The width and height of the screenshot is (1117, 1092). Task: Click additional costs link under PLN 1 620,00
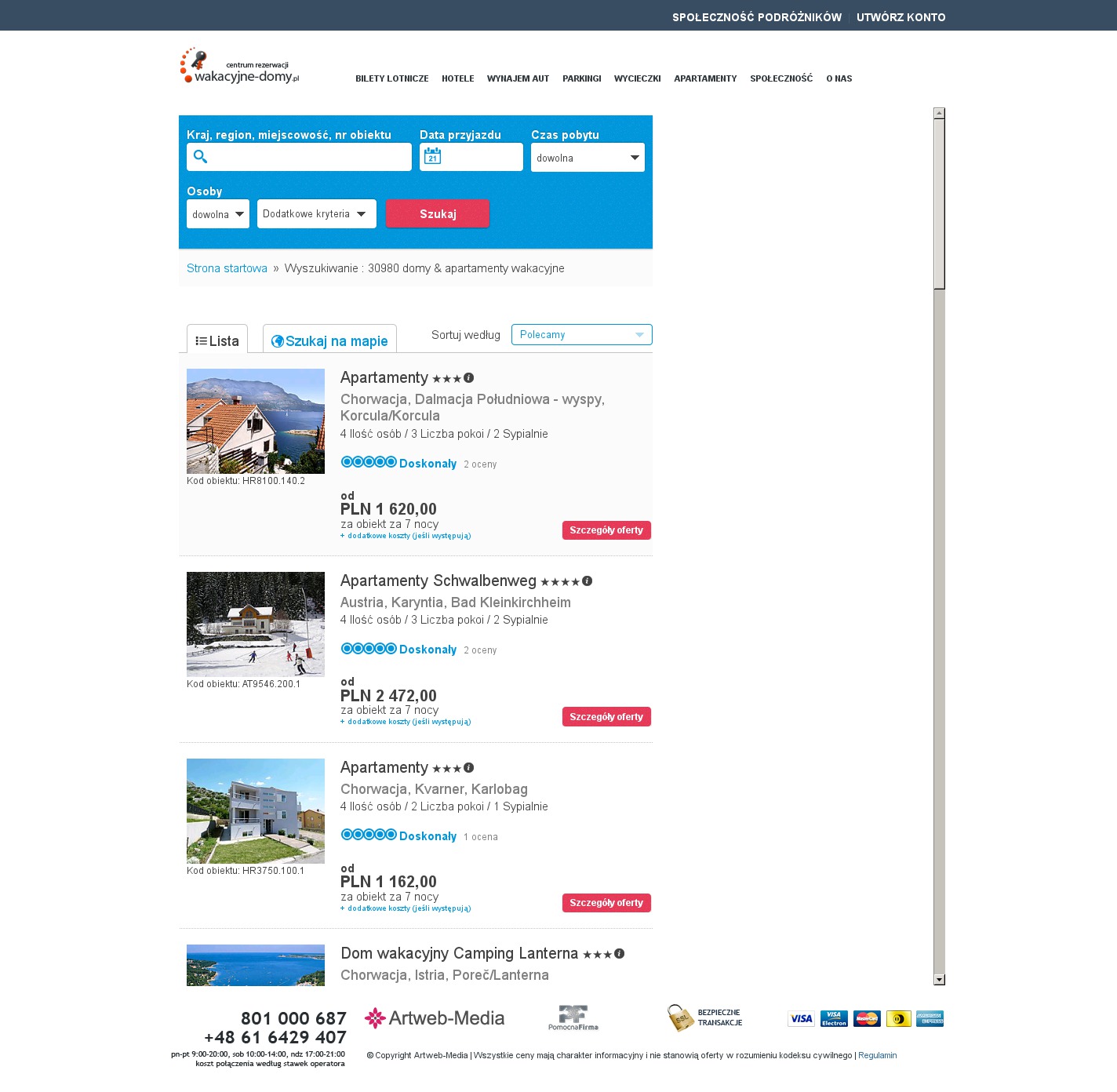click(x=406, y=536)
